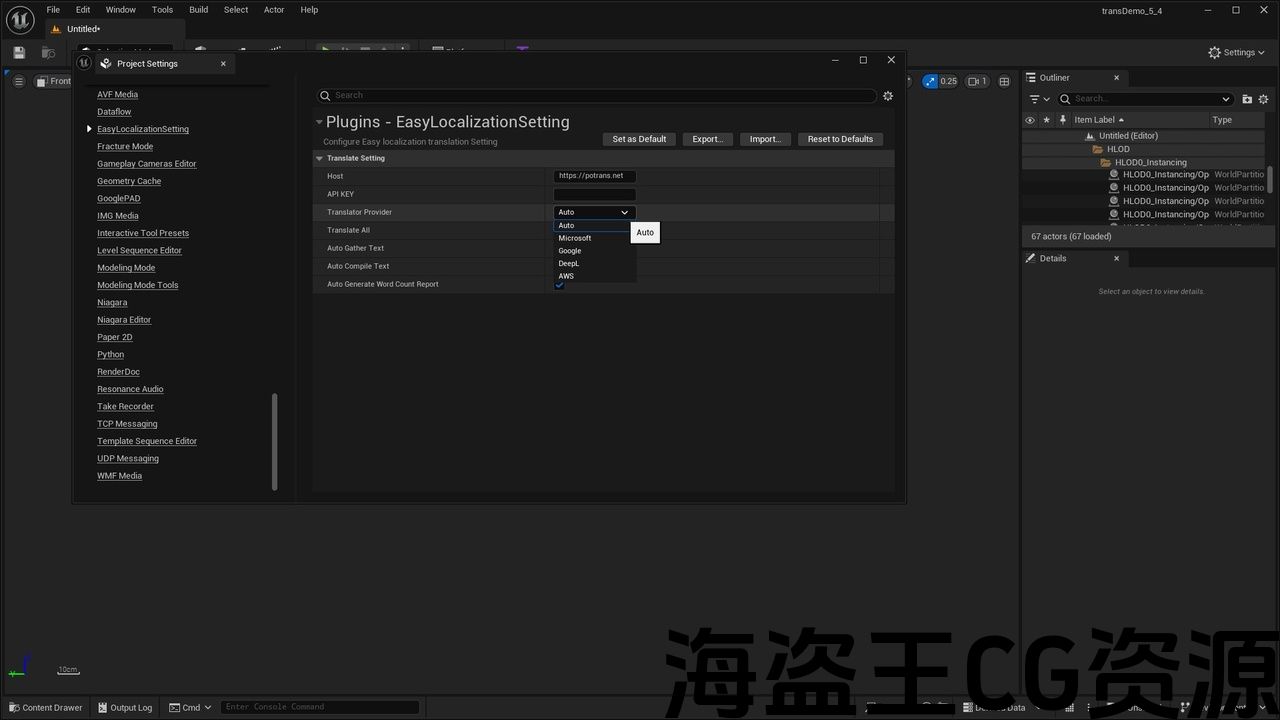Select Niagara Editor in the settings sidebar

[124, 320]
